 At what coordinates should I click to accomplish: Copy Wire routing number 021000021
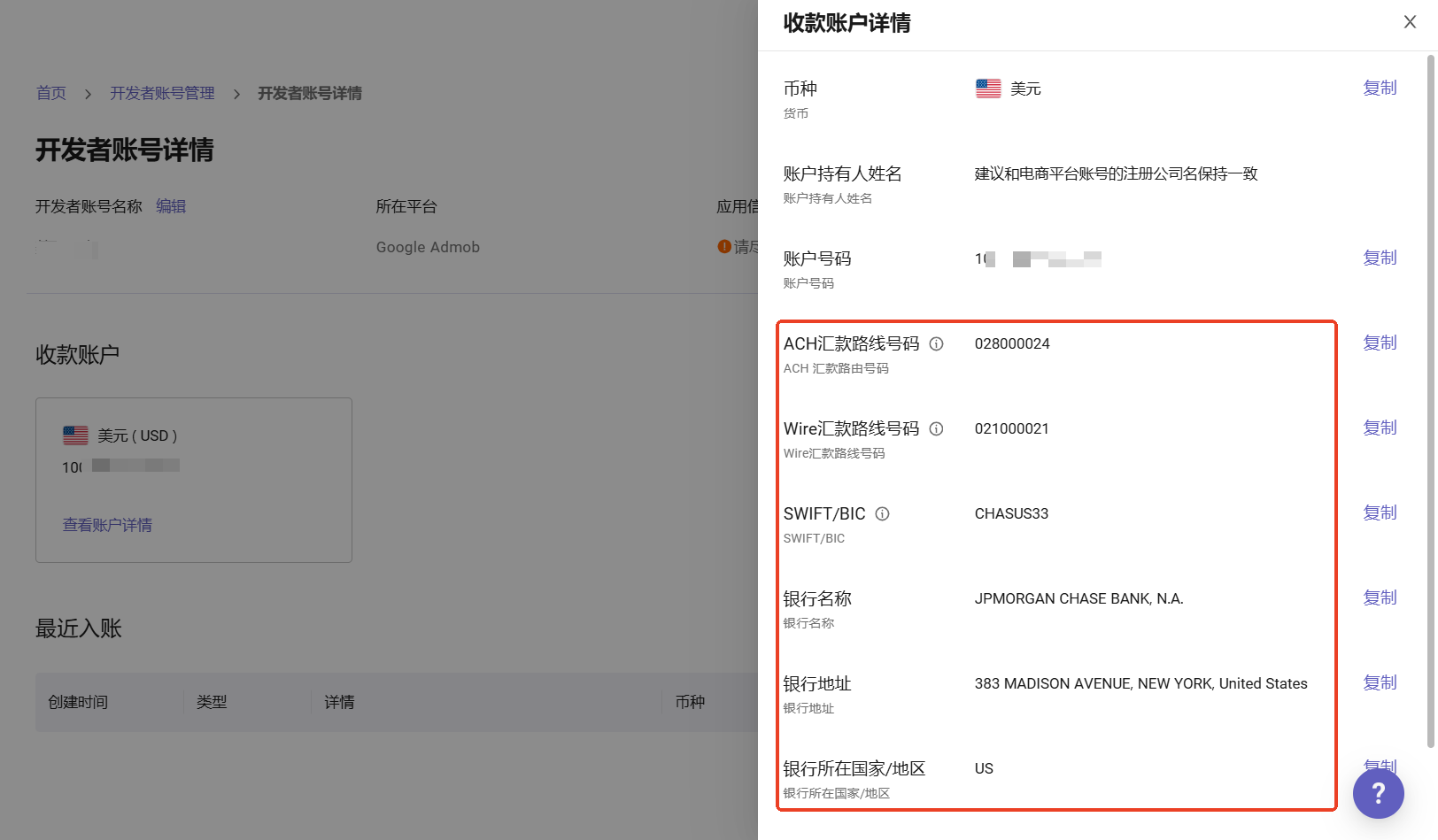click(x=1380, y=428)
